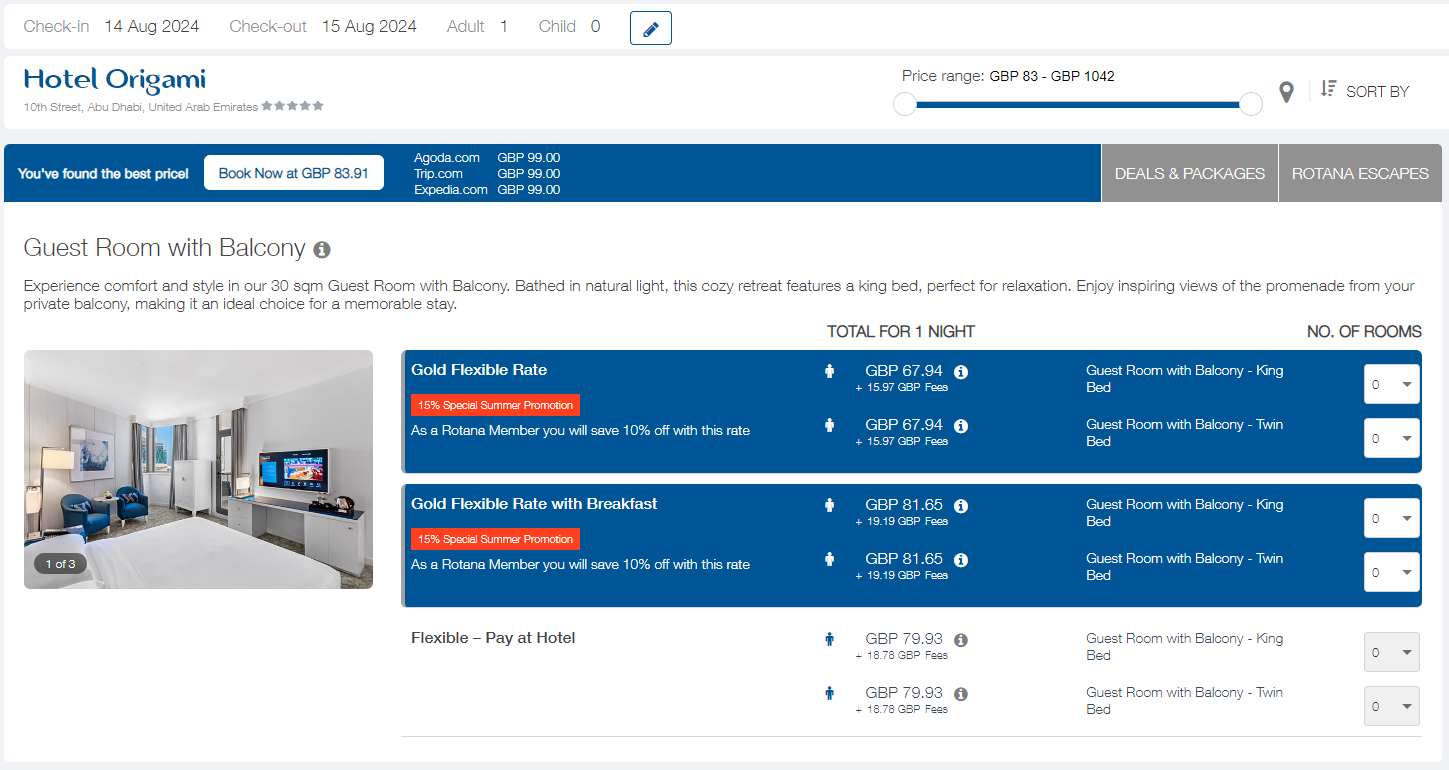This screenshot has width=1449, height=770.
Task: Open room count dropdown for Pay at Hotel Twin Bed
Action: pos(1392,706)
